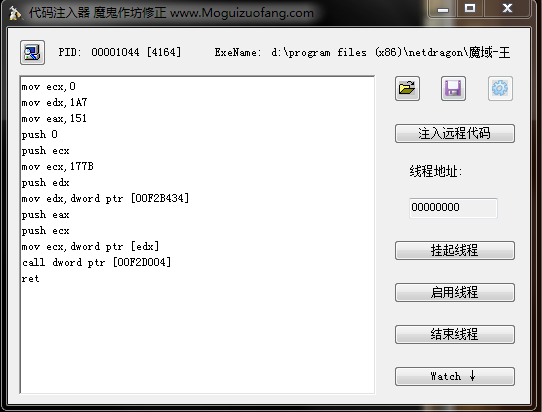
Task: Click the 'call dword ptr [00F2D004]' line
Action: [96, 262]
